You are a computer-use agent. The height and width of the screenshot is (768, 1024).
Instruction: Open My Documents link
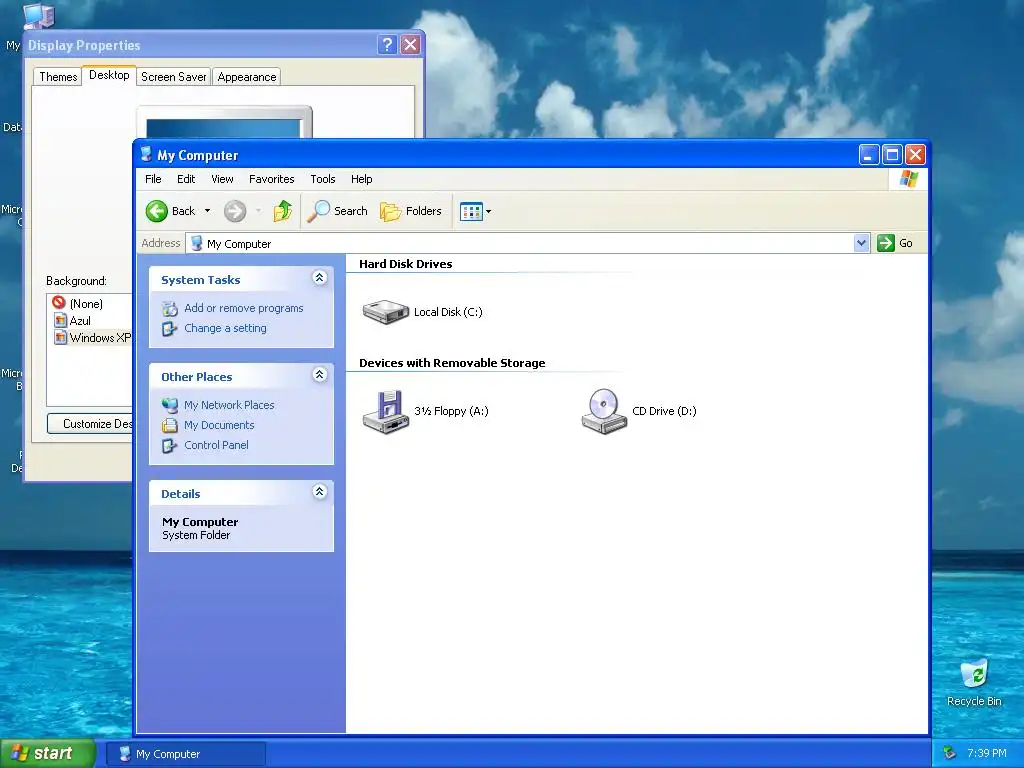click(x=219, y=425)
